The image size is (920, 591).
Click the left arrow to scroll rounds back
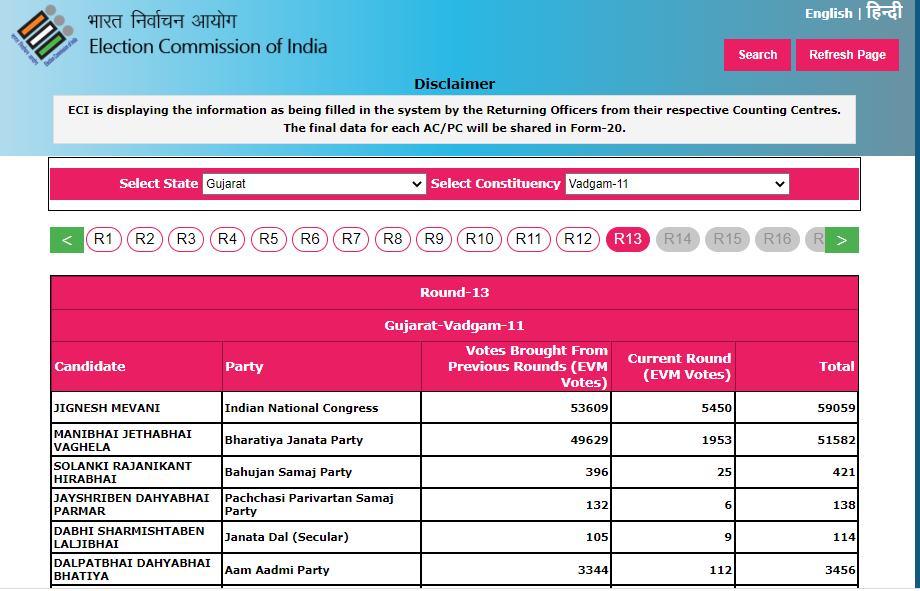67,240
